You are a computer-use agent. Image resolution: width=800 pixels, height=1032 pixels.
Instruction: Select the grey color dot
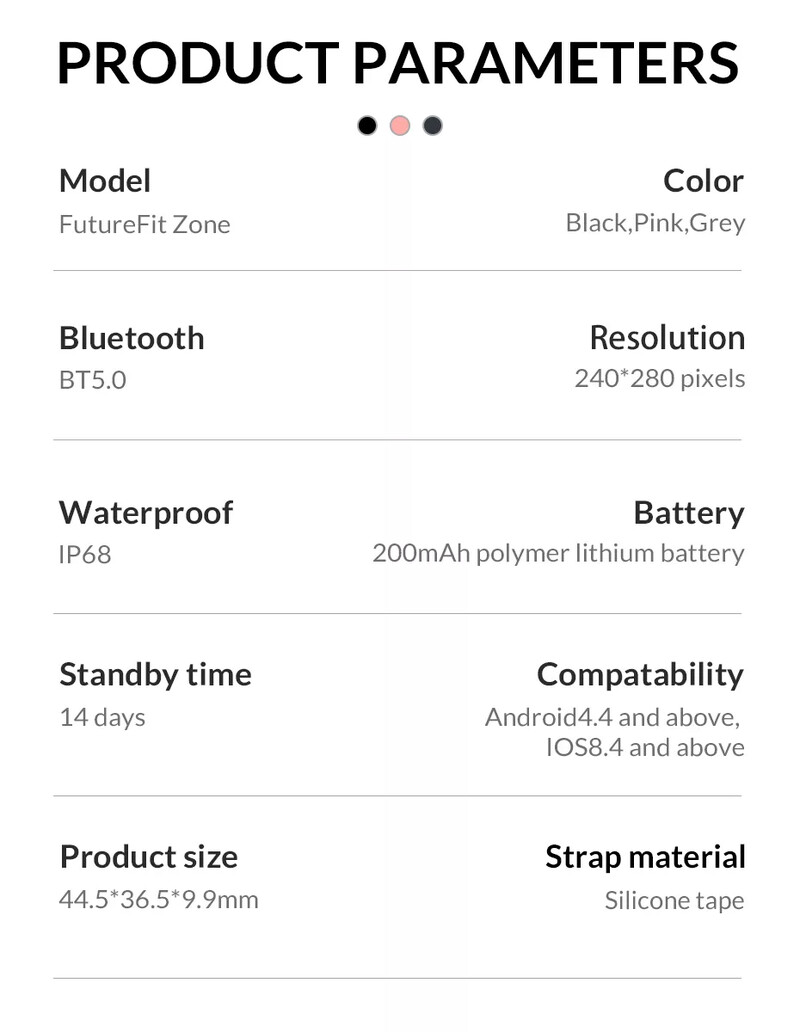click(432, 125)
